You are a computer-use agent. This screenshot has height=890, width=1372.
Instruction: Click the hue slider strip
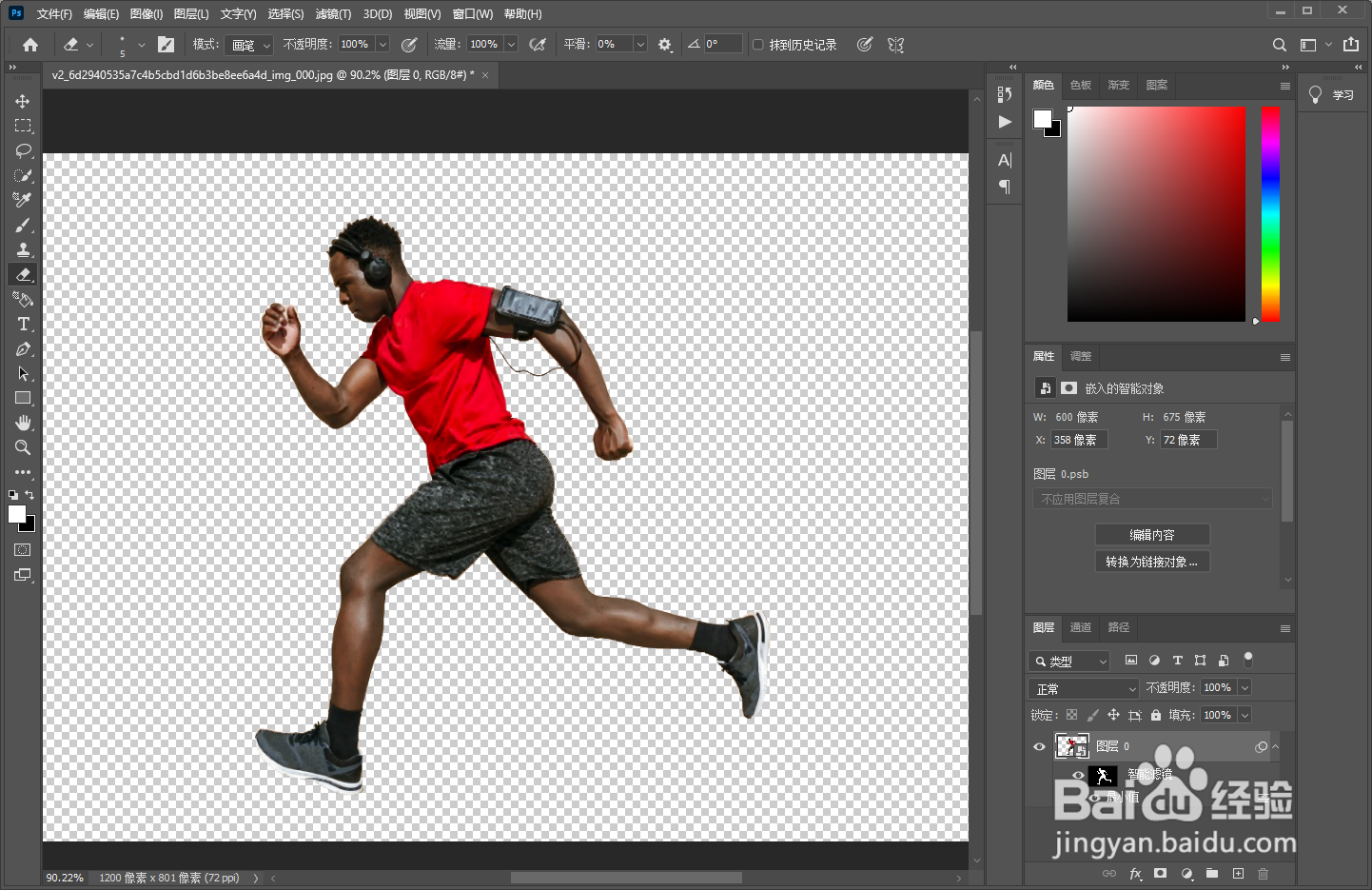coord(1270,214)
